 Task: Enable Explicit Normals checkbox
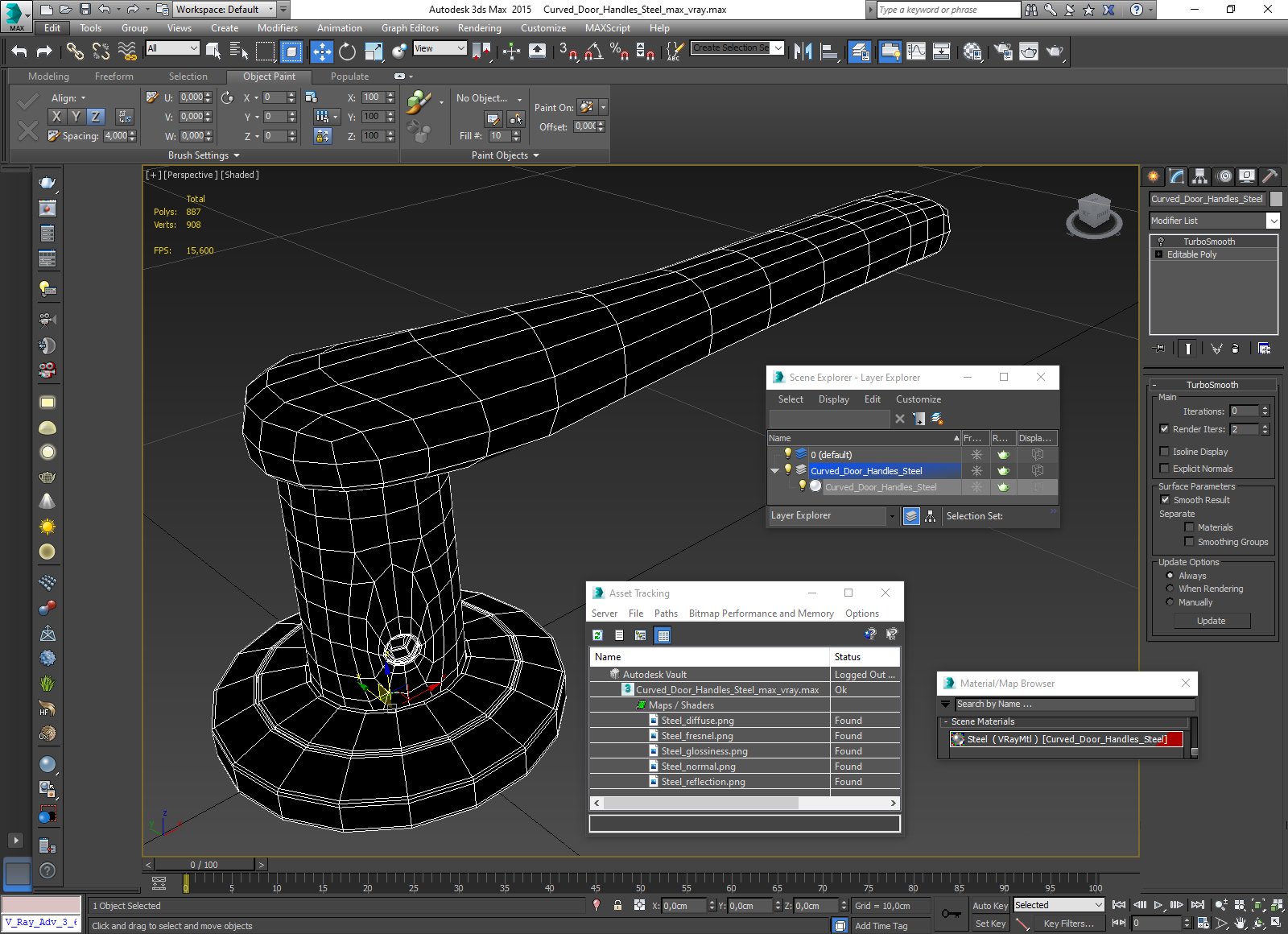[1164, 469]
